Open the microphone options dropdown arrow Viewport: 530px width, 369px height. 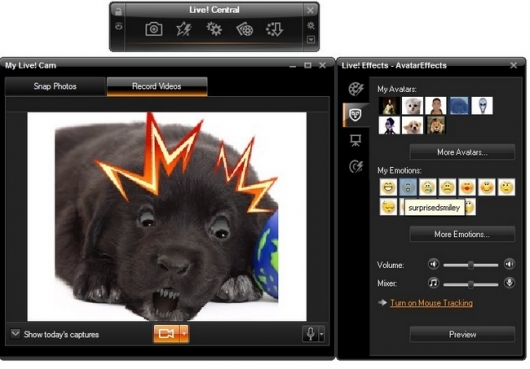(x=321, y=334)
